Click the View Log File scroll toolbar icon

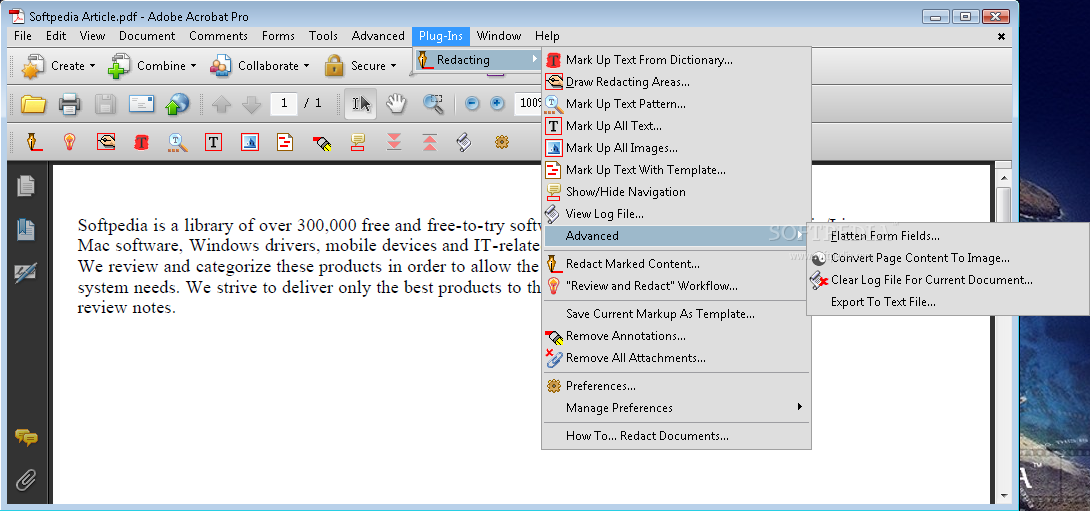tap(464, 143)
